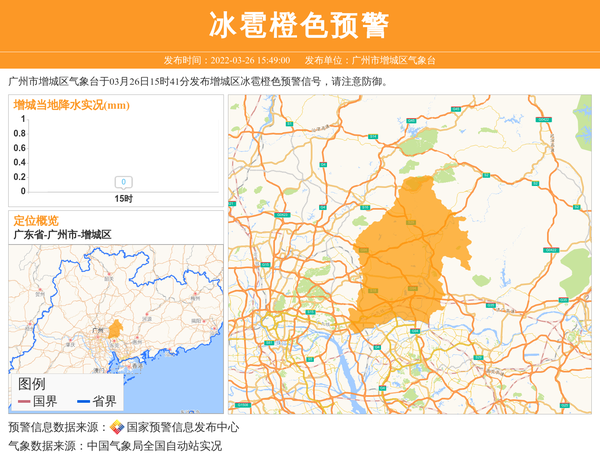Screen dimensions: 600x471
Task: Click the 冰雹橙色预警 page title
Action: click(x=300, y=25)
